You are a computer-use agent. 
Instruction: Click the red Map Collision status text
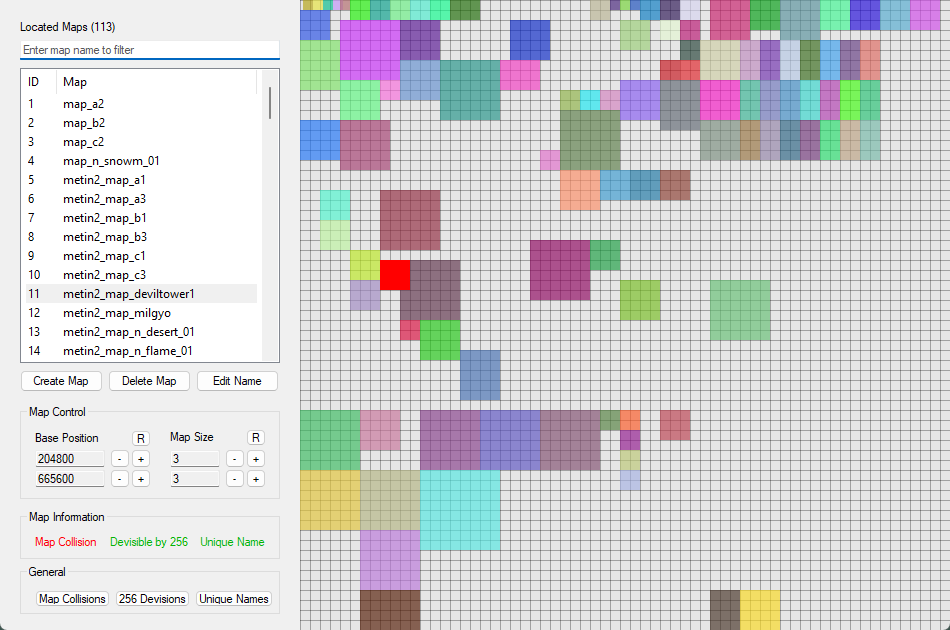(x=65, y=542)
